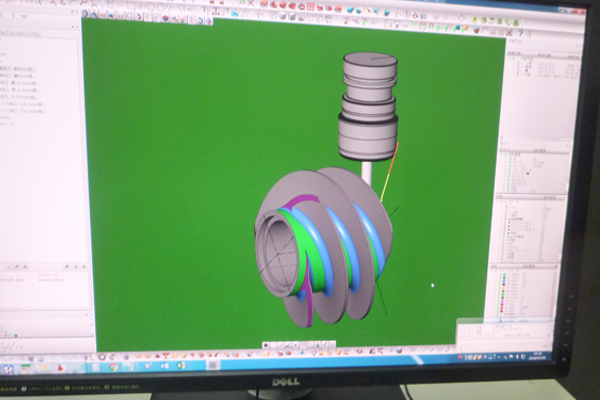This screenshot has height=400, width=600.
Task: Open the Help question mark icon
Action: click(520, 33)
